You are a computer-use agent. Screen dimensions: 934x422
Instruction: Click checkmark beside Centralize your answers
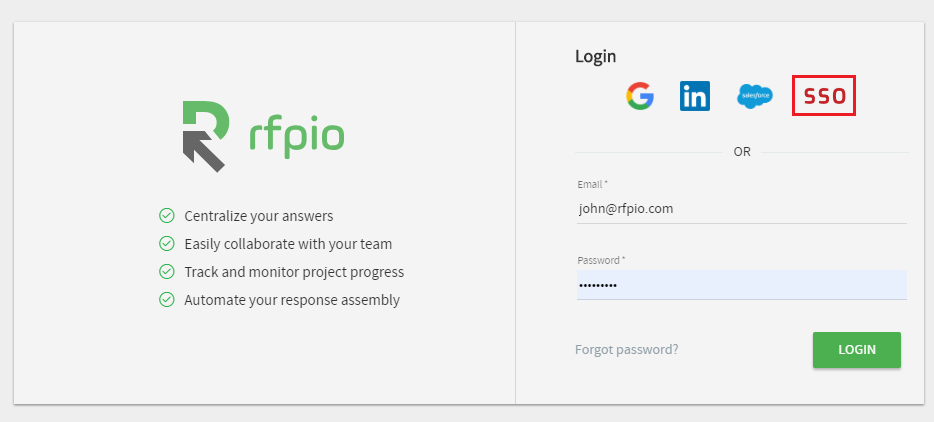[x=167, y=216]
